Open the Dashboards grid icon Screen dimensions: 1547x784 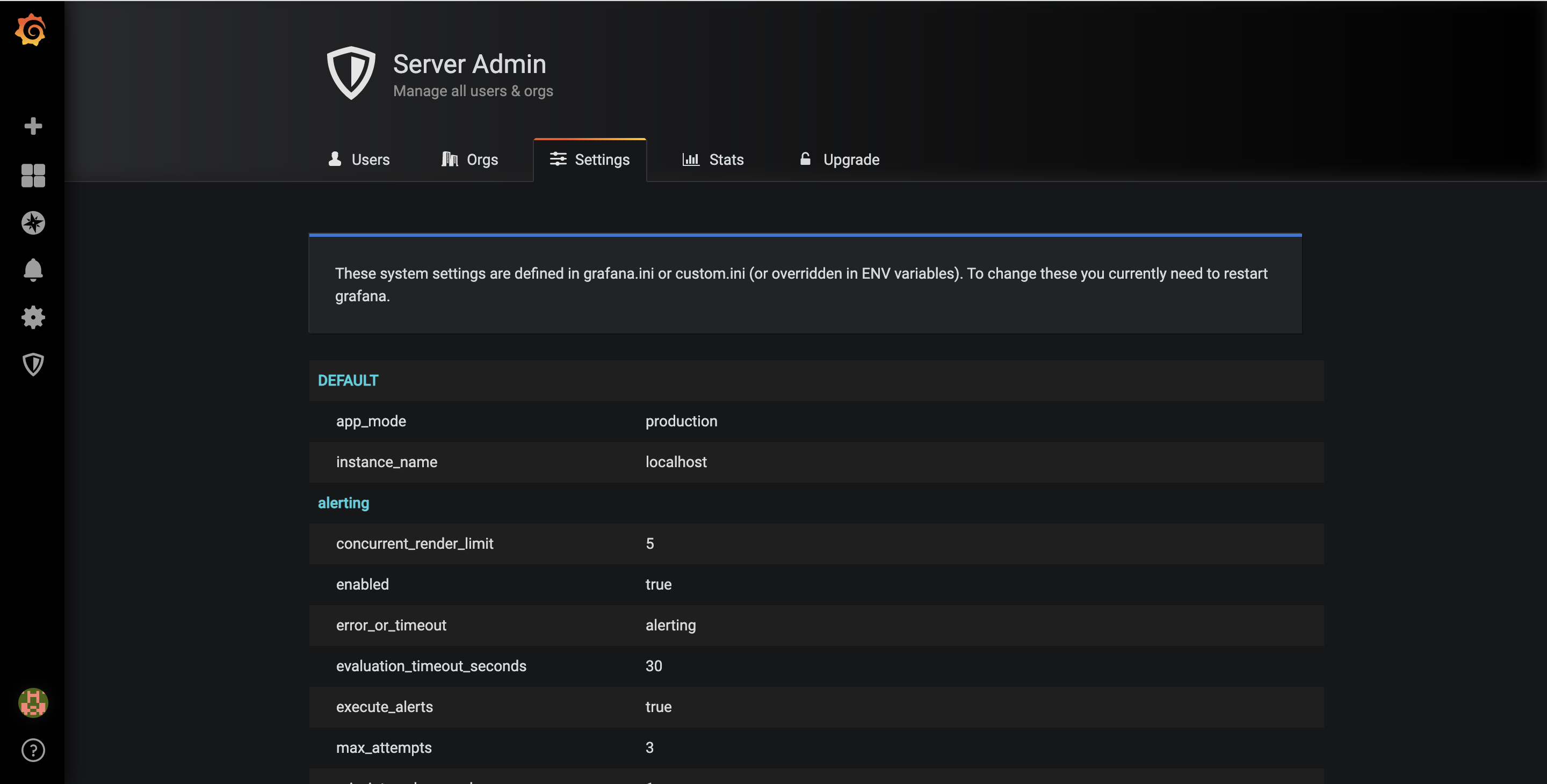pyautogui.click(x=33, y=175)
